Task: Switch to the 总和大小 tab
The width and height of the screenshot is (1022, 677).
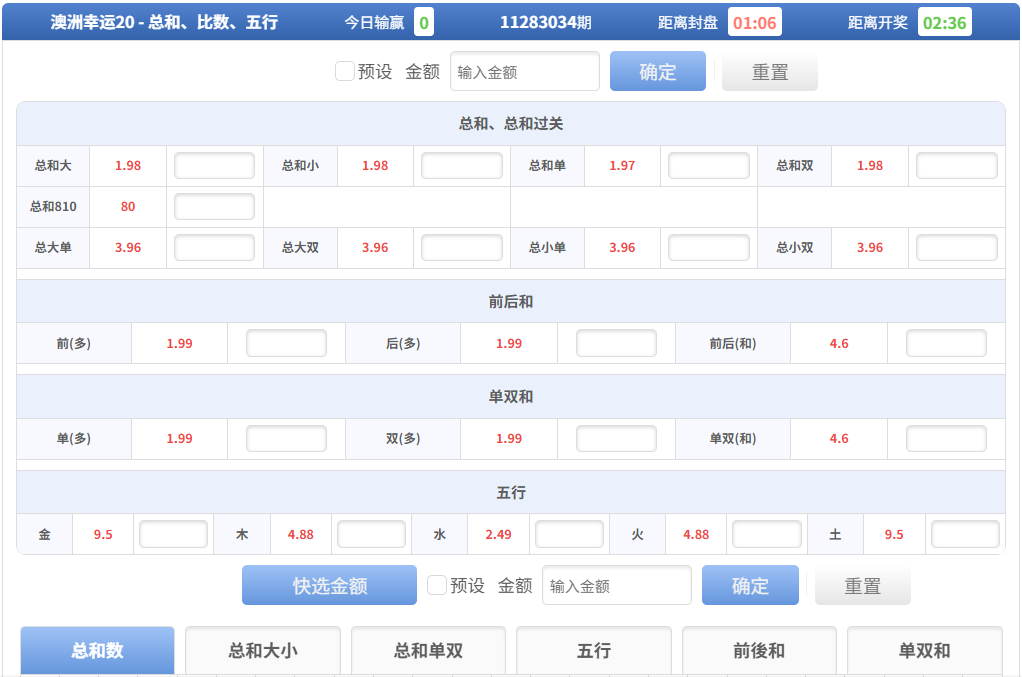Action: point(263,651)
